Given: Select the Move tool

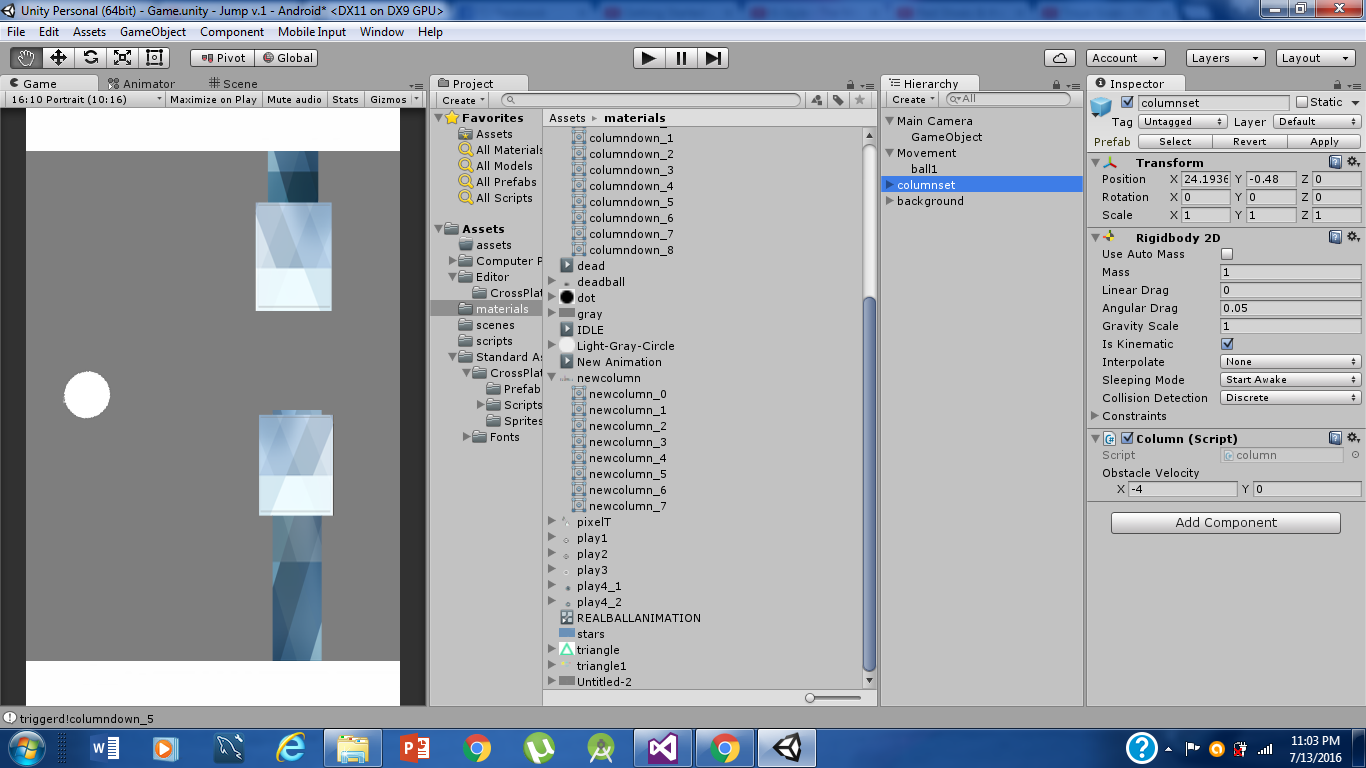Looking at the screenshot, I should [58, 57].
